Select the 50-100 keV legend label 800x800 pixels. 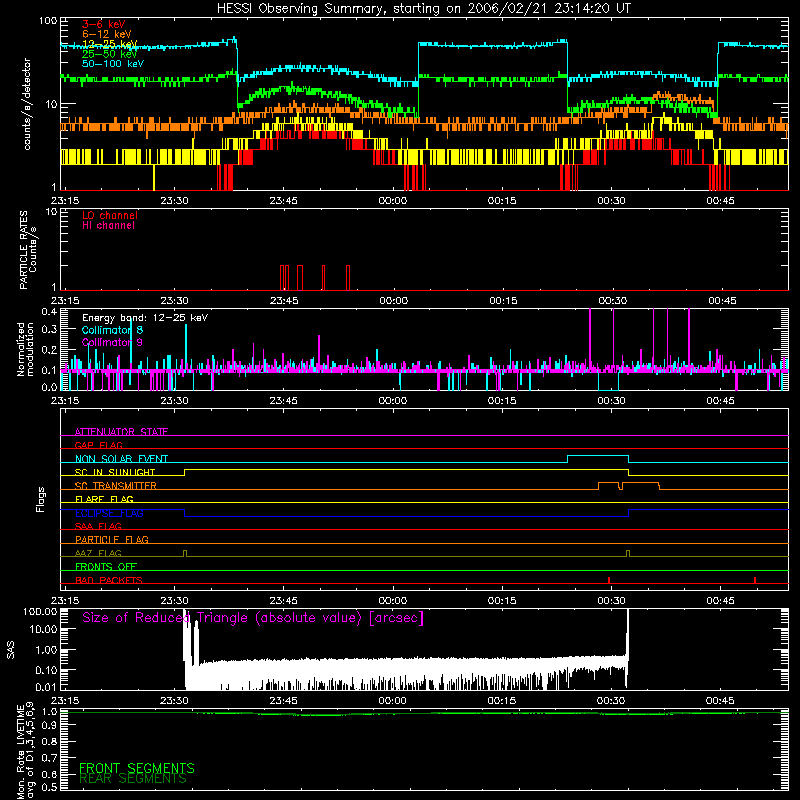(113, 63)
